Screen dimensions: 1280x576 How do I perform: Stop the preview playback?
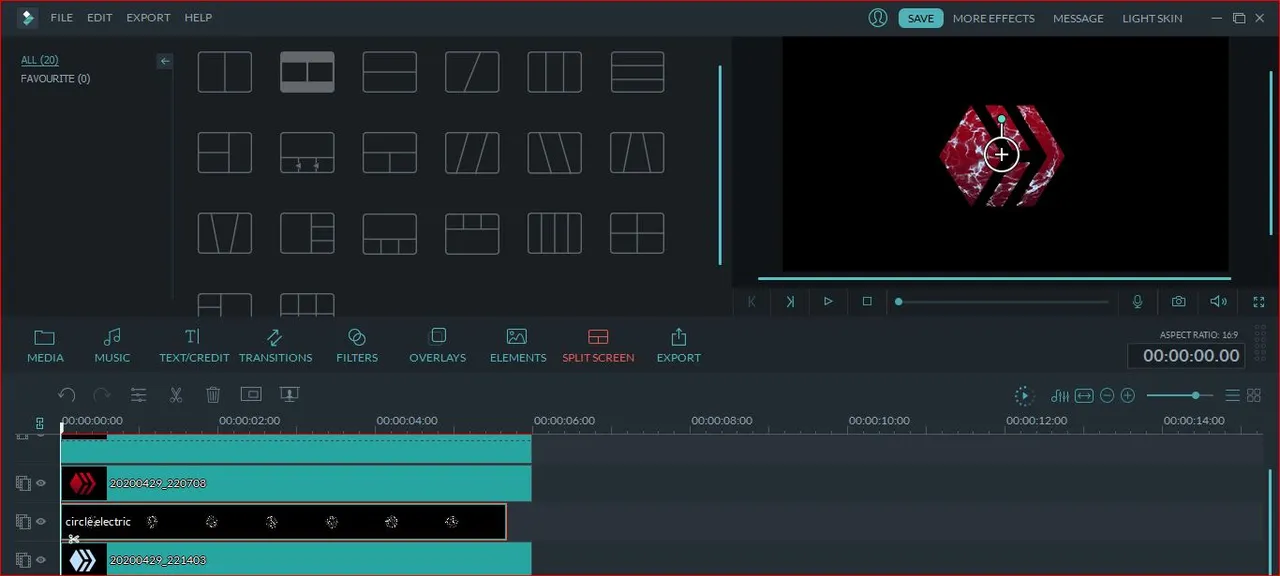tap(867, 301)
